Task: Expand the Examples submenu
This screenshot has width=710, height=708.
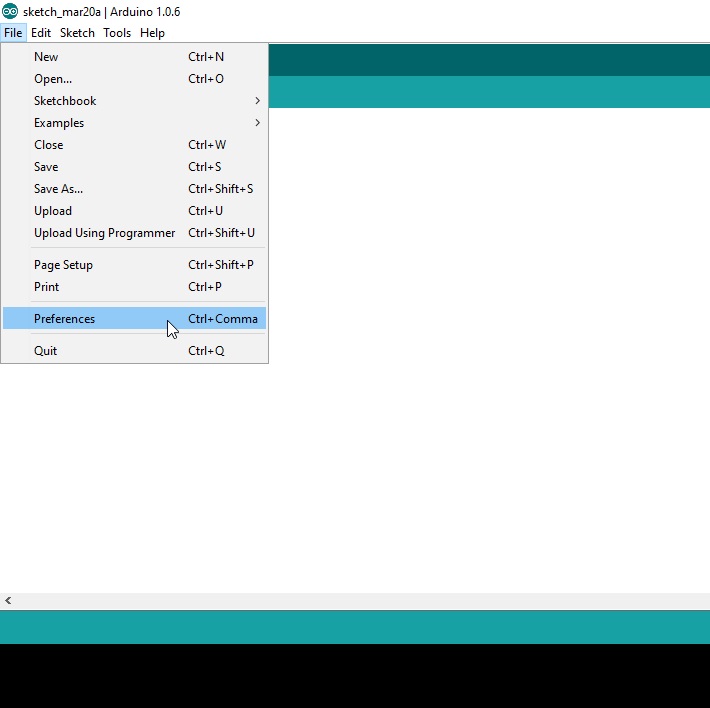Action: (134, 123)
